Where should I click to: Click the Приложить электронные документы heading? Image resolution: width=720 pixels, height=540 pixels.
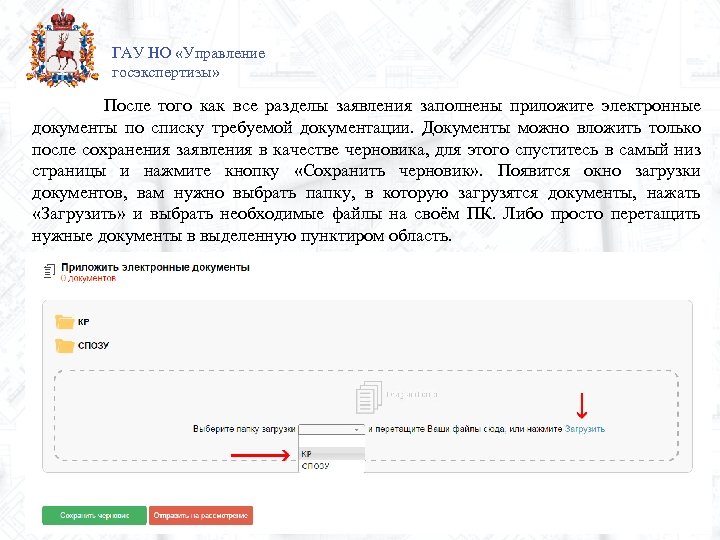click(155, 267)
